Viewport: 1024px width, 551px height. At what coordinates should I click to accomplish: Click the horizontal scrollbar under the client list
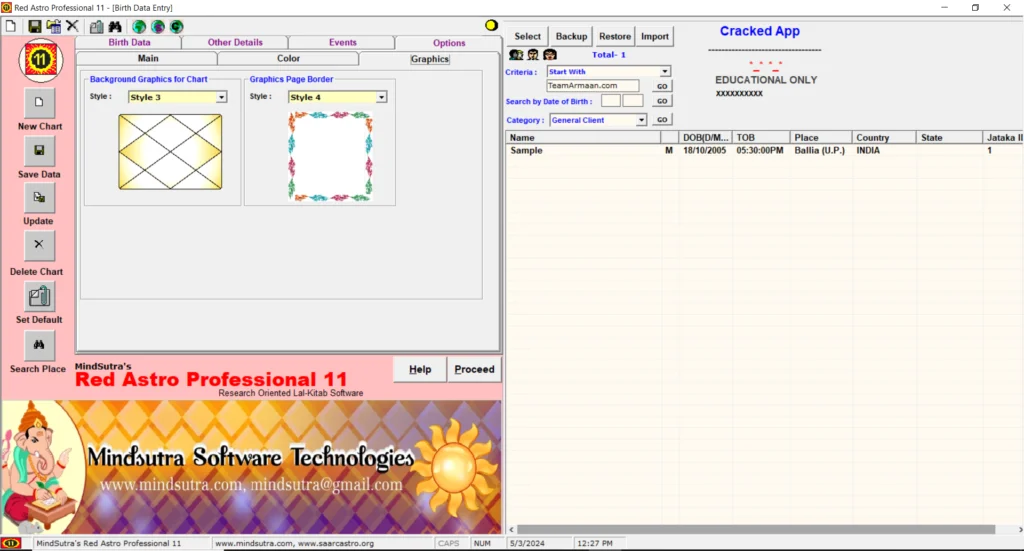[756, 529]
